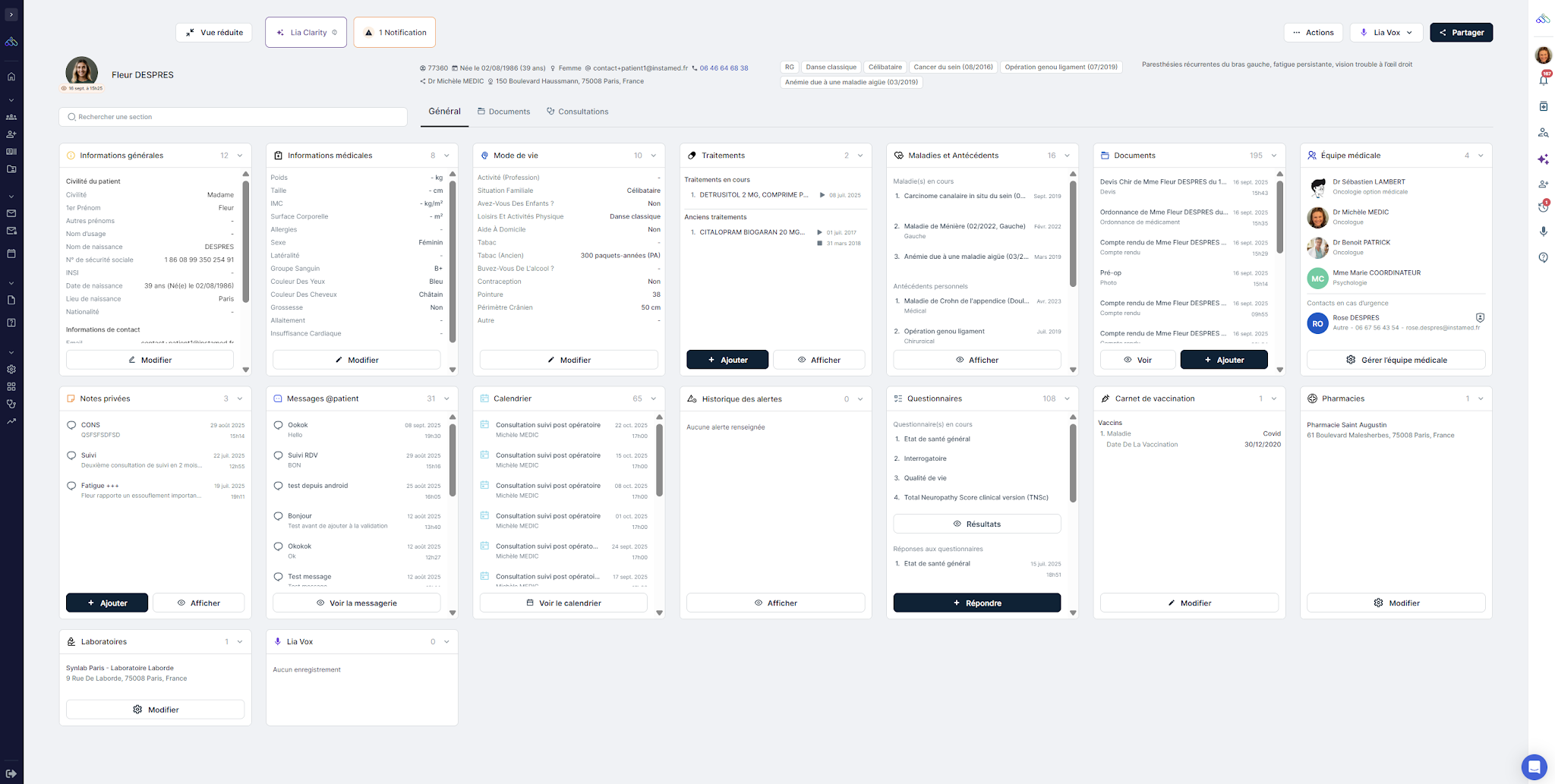Click the logout icon in left sidebar
Image resolution: width=1555 pixels, height=784 pixels.
point(11,773)
